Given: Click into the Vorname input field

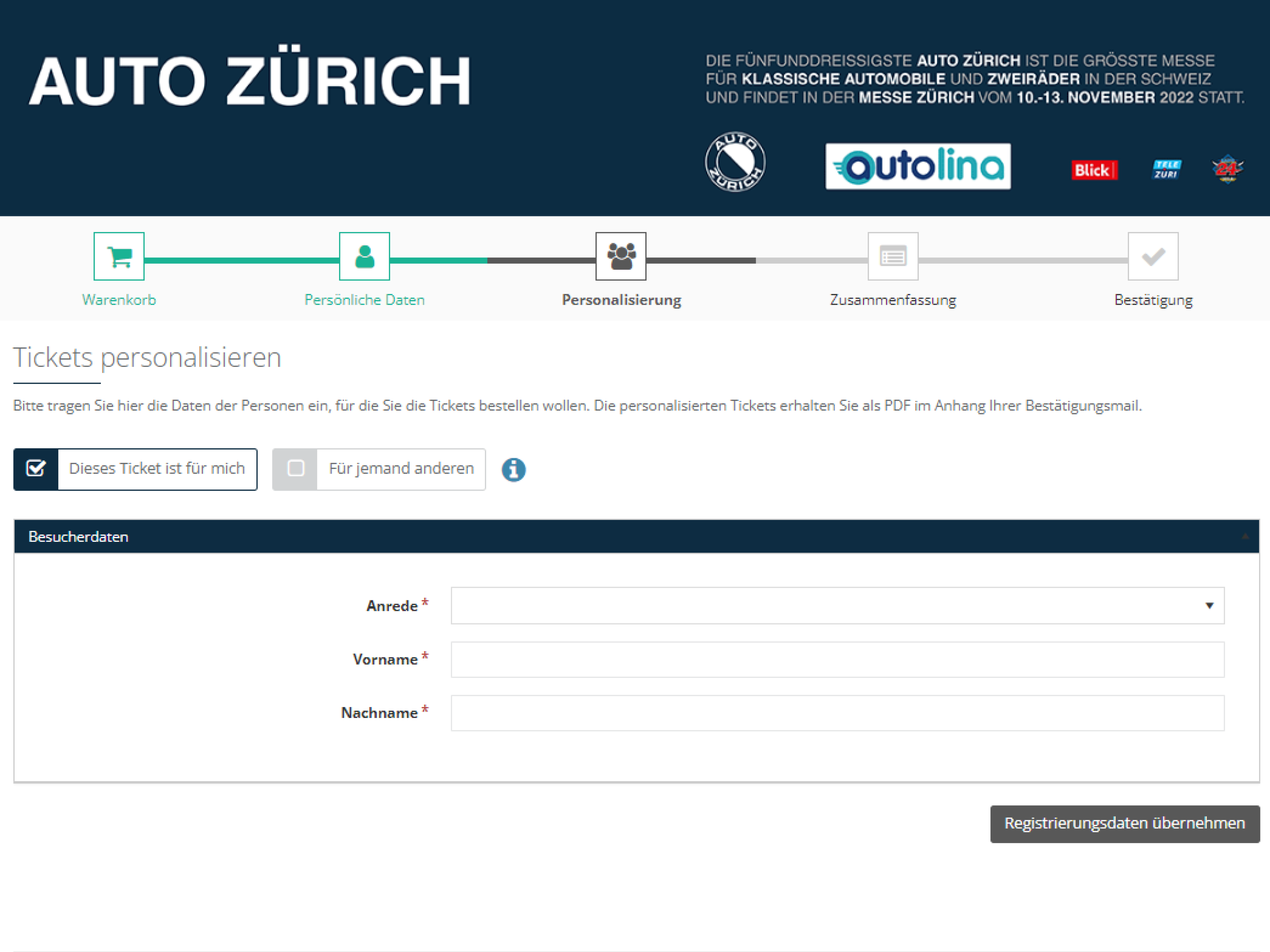Looking at the screenshot, I should click(x=837, y=659).
